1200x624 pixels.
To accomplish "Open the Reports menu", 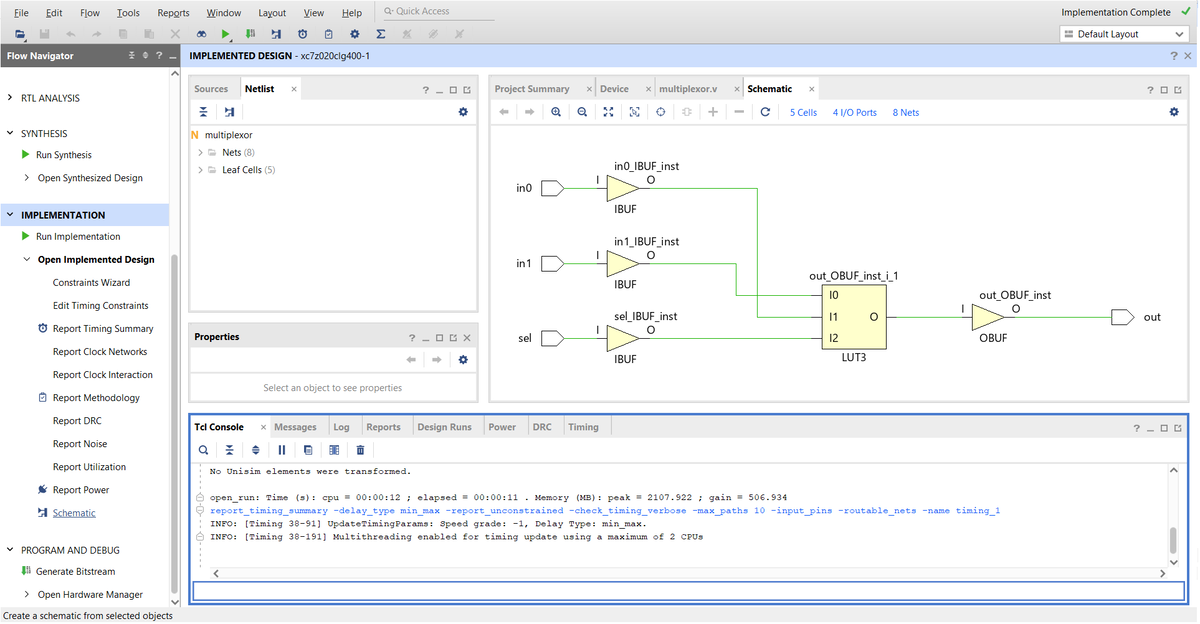I will (173, 13).
